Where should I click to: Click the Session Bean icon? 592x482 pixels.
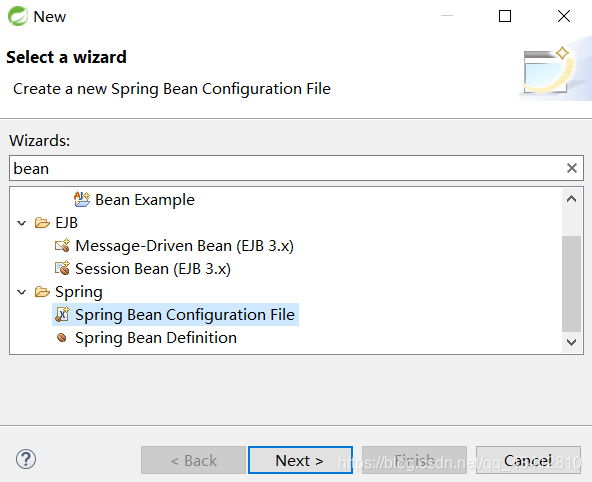coord(62,269)
